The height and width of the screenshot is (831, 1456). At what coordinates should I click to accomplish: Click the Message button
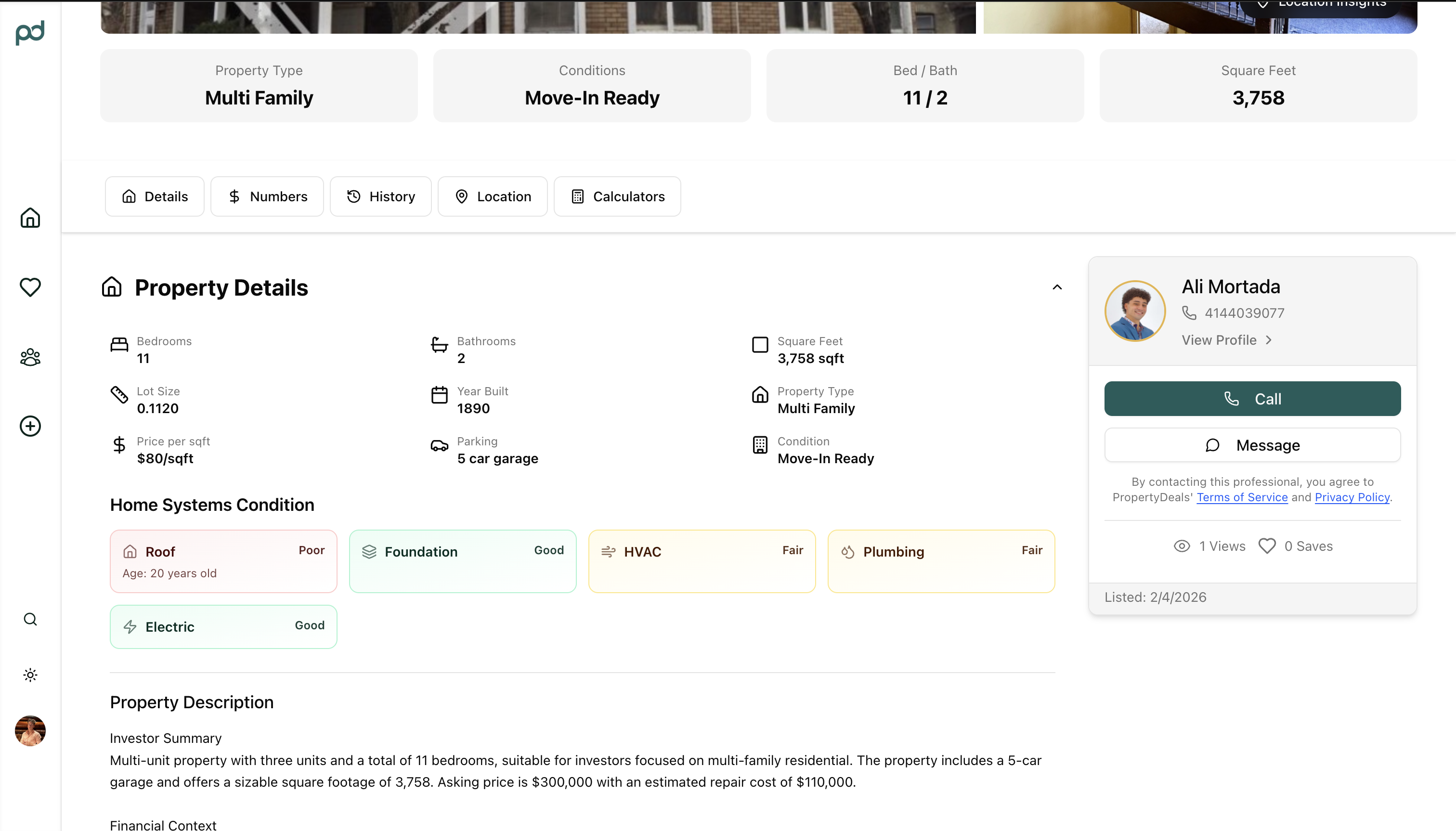pos(1252,445)
